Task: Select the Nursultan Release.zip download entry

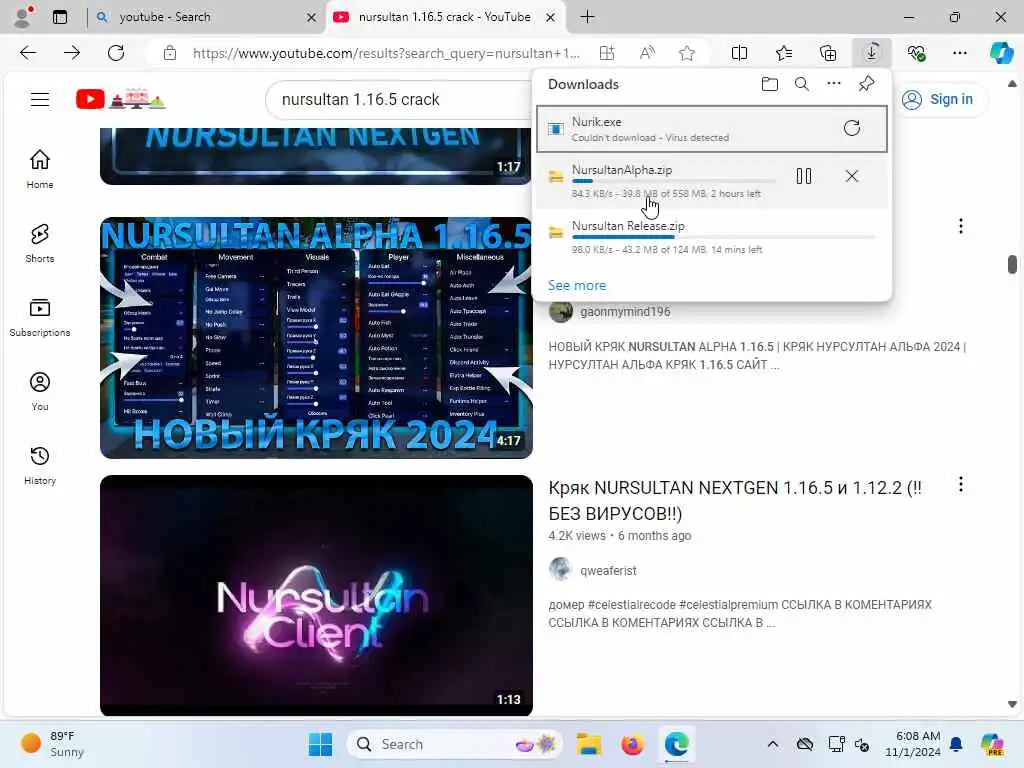Action: [712, 237]
